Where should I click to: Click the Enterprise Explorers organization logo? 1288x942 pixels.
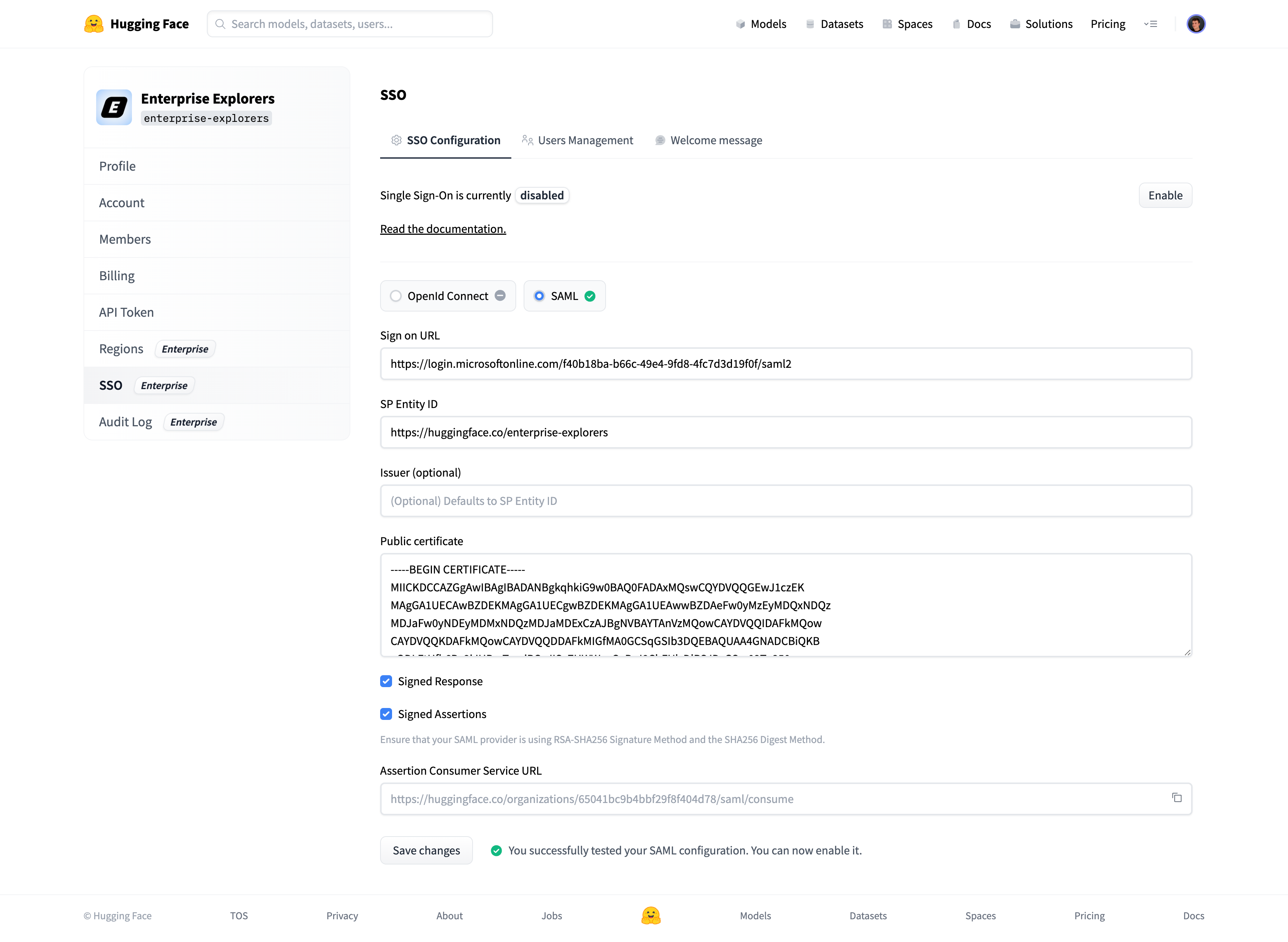[x=114, y=107]
